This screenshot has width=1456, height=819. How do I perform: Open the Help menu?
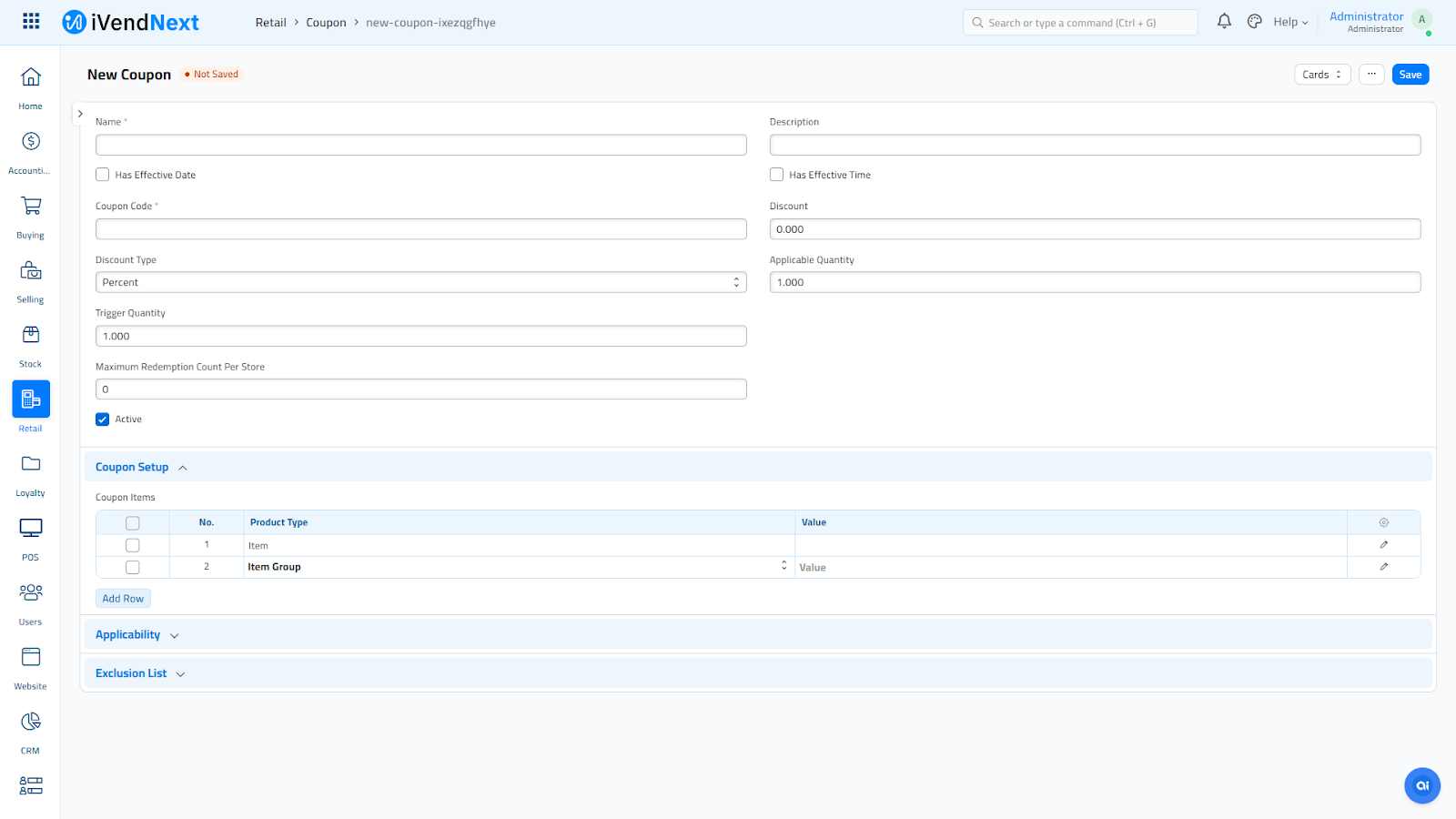point(1289,22)
